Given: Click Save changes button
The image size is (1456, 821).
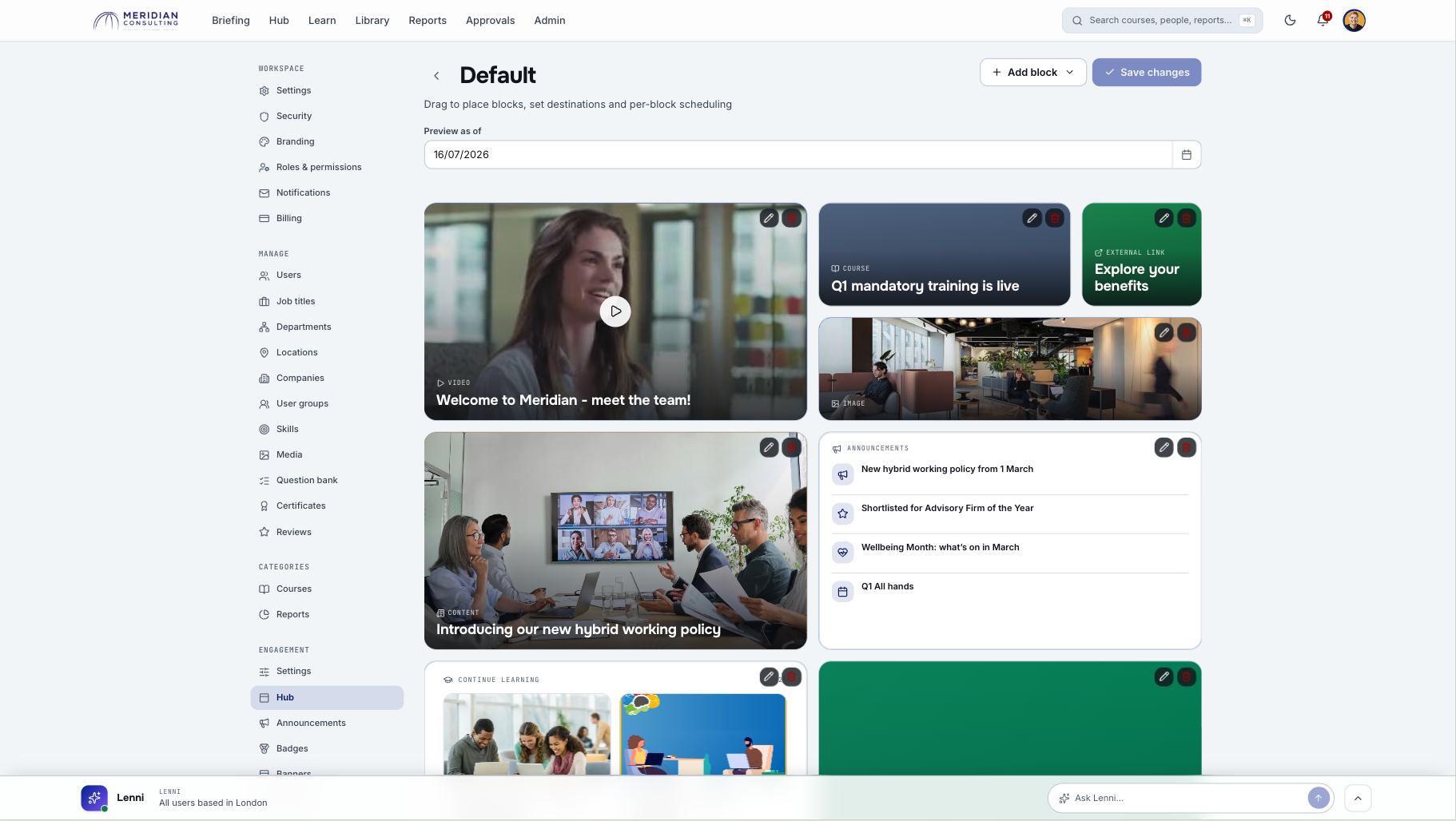Looking at the screenshot, I should click(1147, 73).
